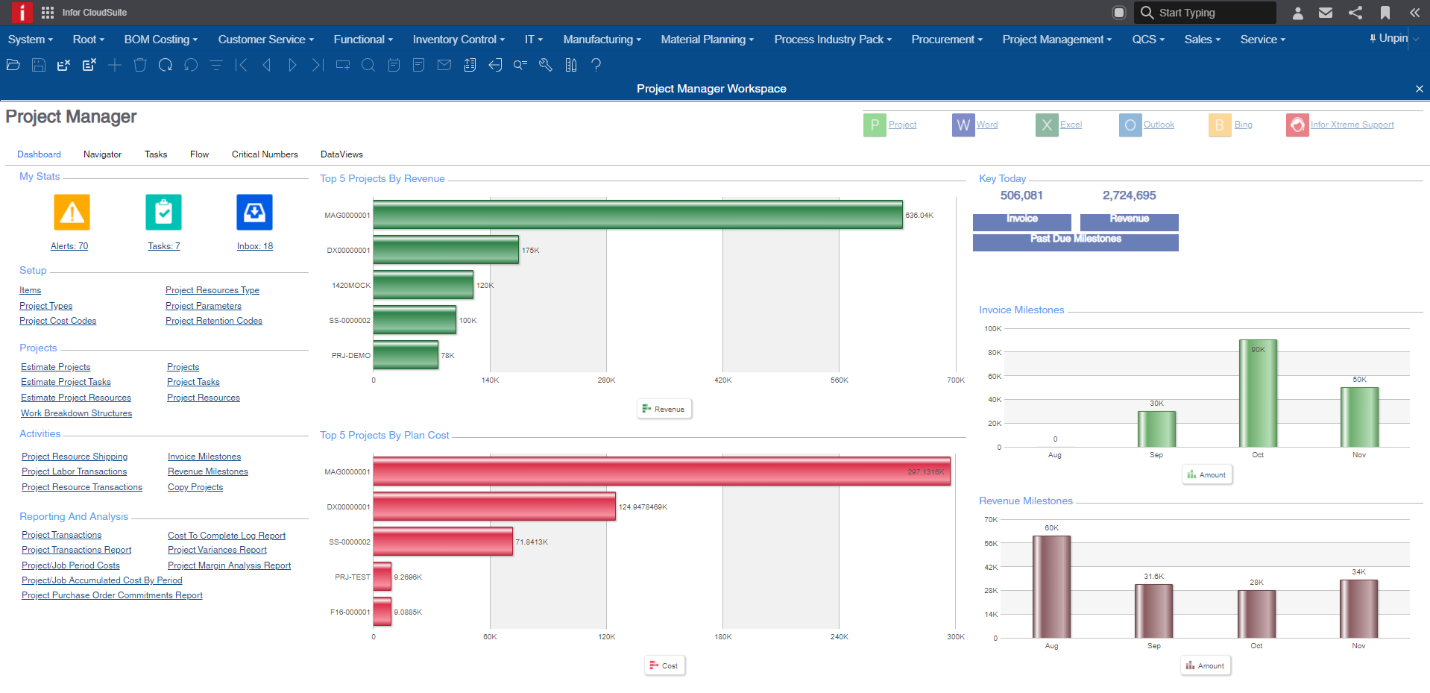Click the MAG0000001 green revenue bar
Screen dimensions: 1430x693
pyautogui.click(x=638, y=215)
